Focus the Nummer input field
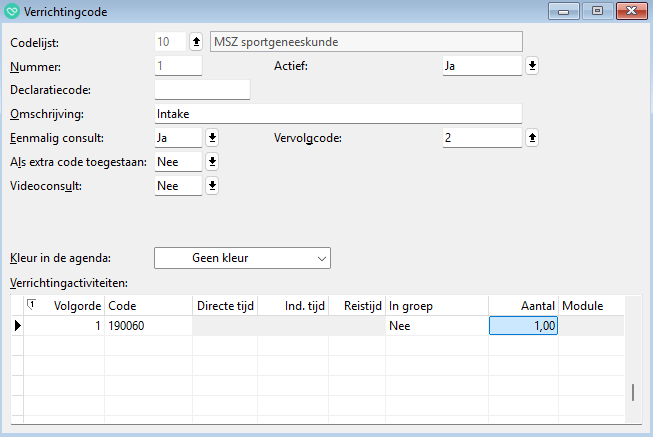653x437 pixels. pyautogui.click(x=178, y=66)
